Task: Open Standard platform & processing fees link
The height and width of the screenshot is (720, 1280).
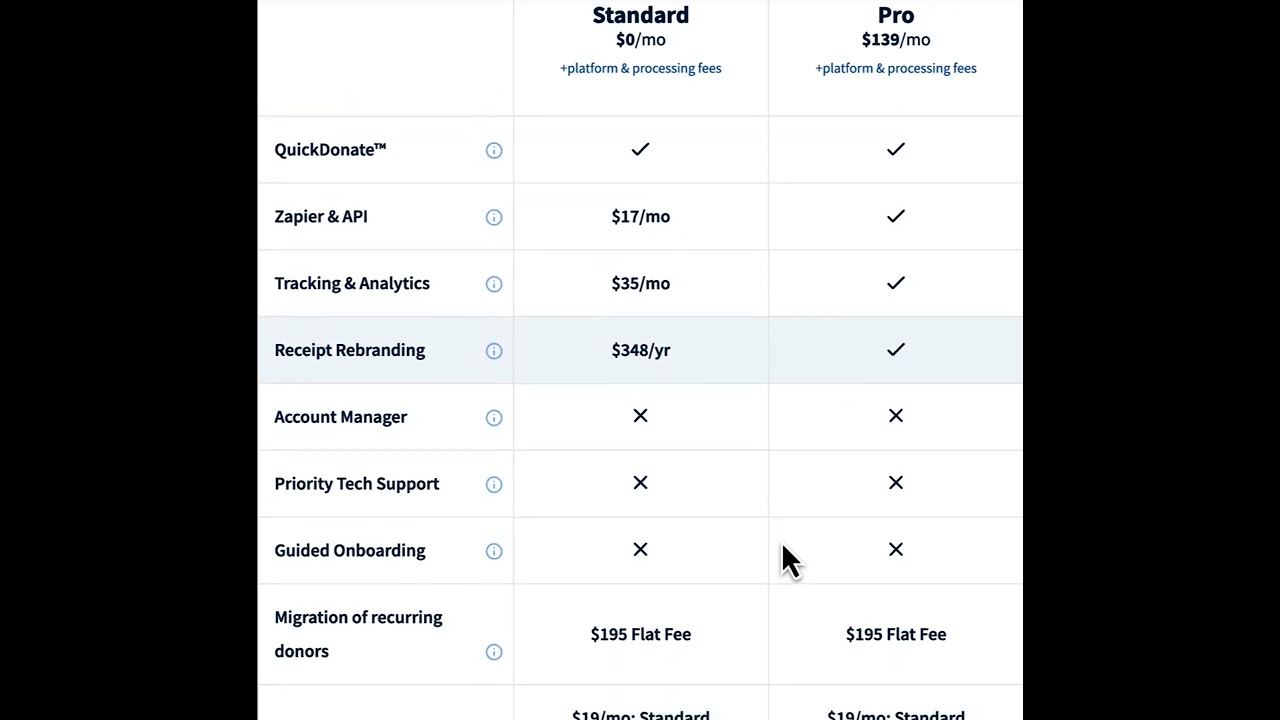Action: click(x=640, y=68)
